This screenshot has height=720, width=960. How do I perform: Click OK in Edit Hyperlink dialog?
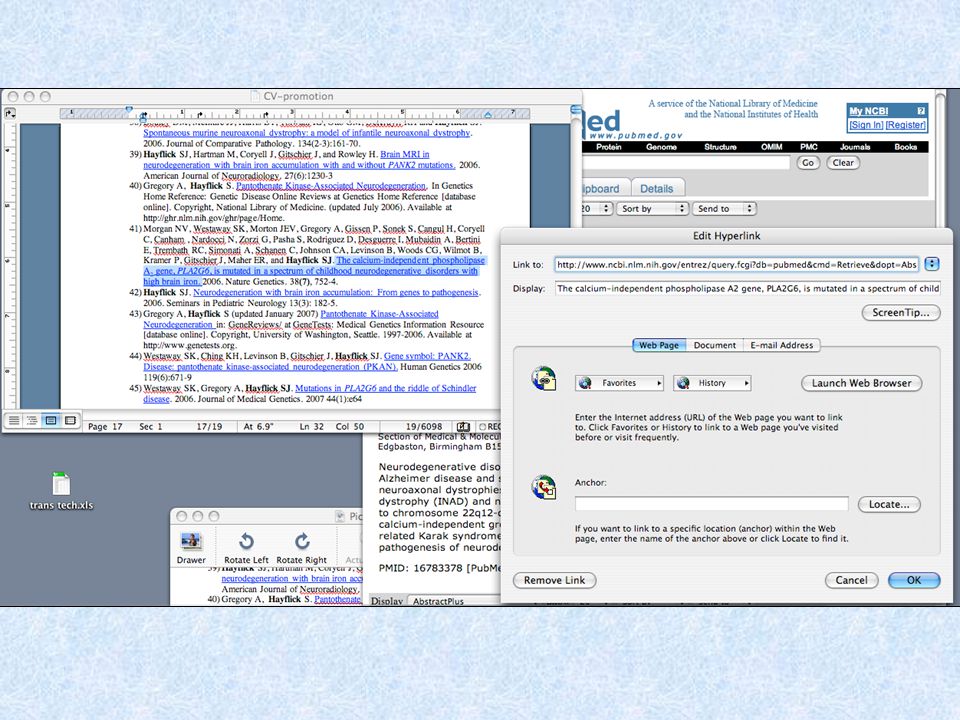coord(913,580)
